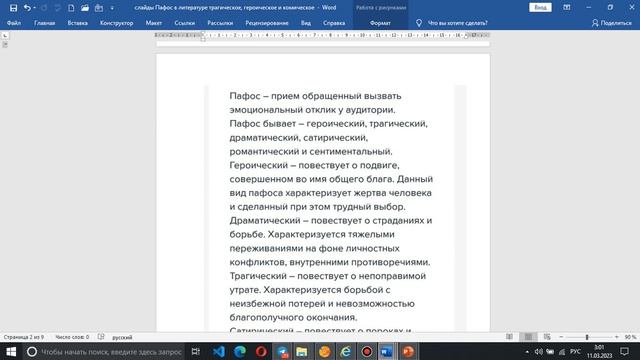Switch to Print Layout view
The width and height of the screenshot is (640, 360).
(528, 337)
